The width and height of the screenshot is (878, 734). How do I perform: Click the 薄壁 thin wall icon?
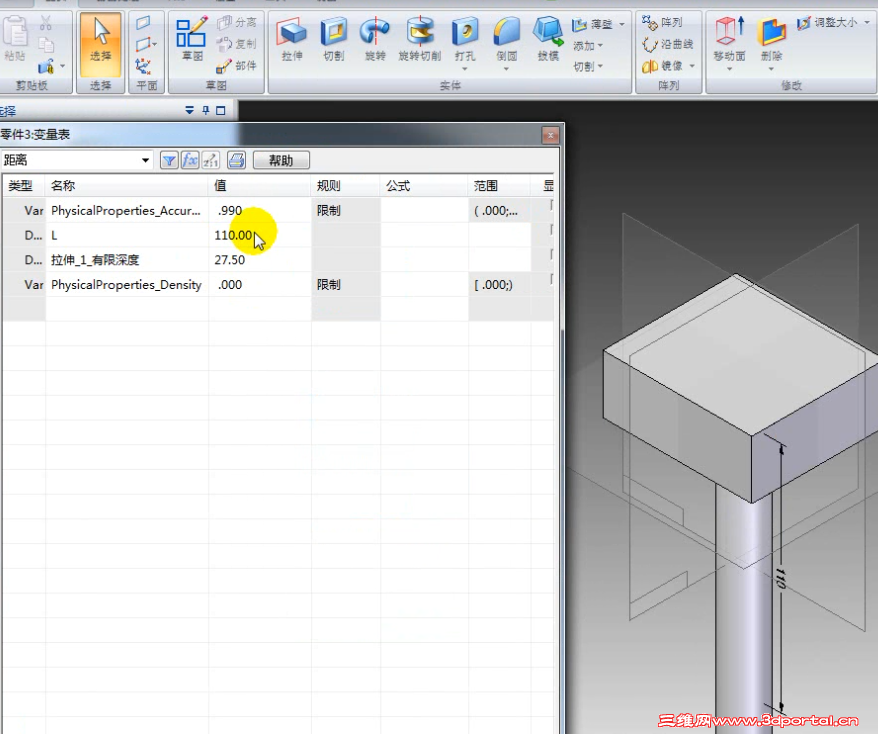(x=580, y=24)
